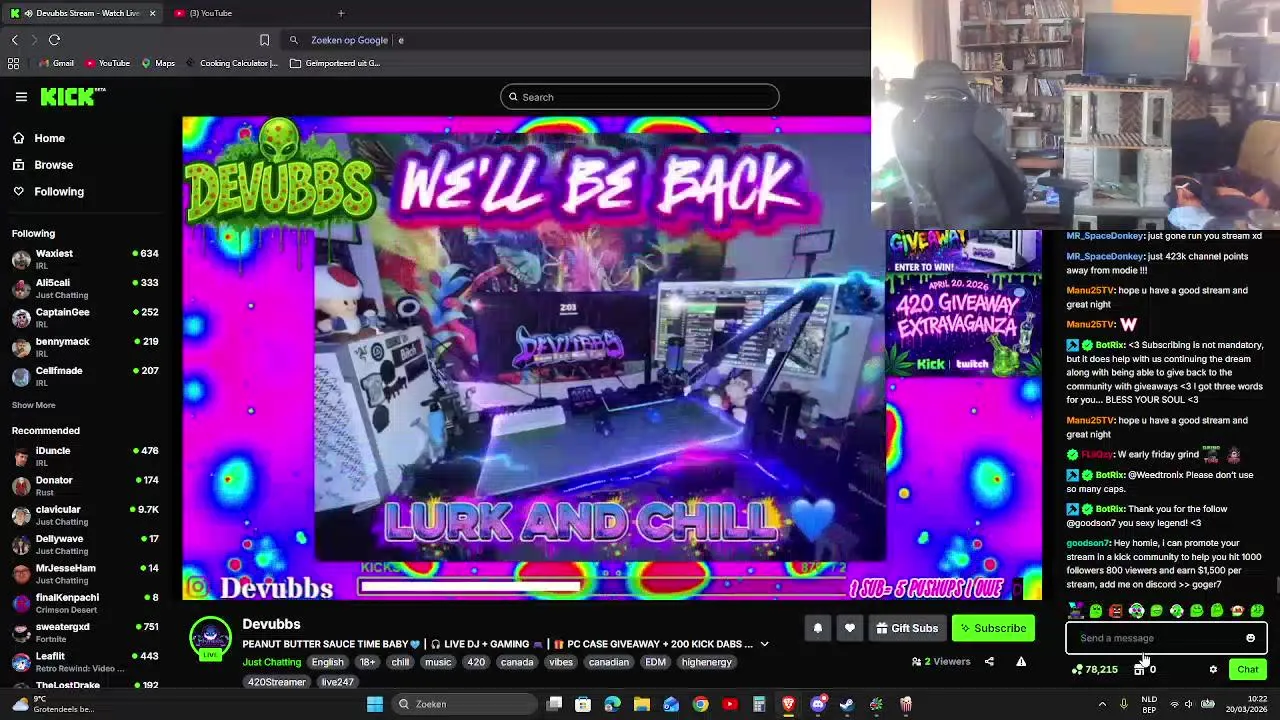Select the 420Streamer tag
Screen dimensions: 1280x720
pyautogui.click(x=277, y=682)
